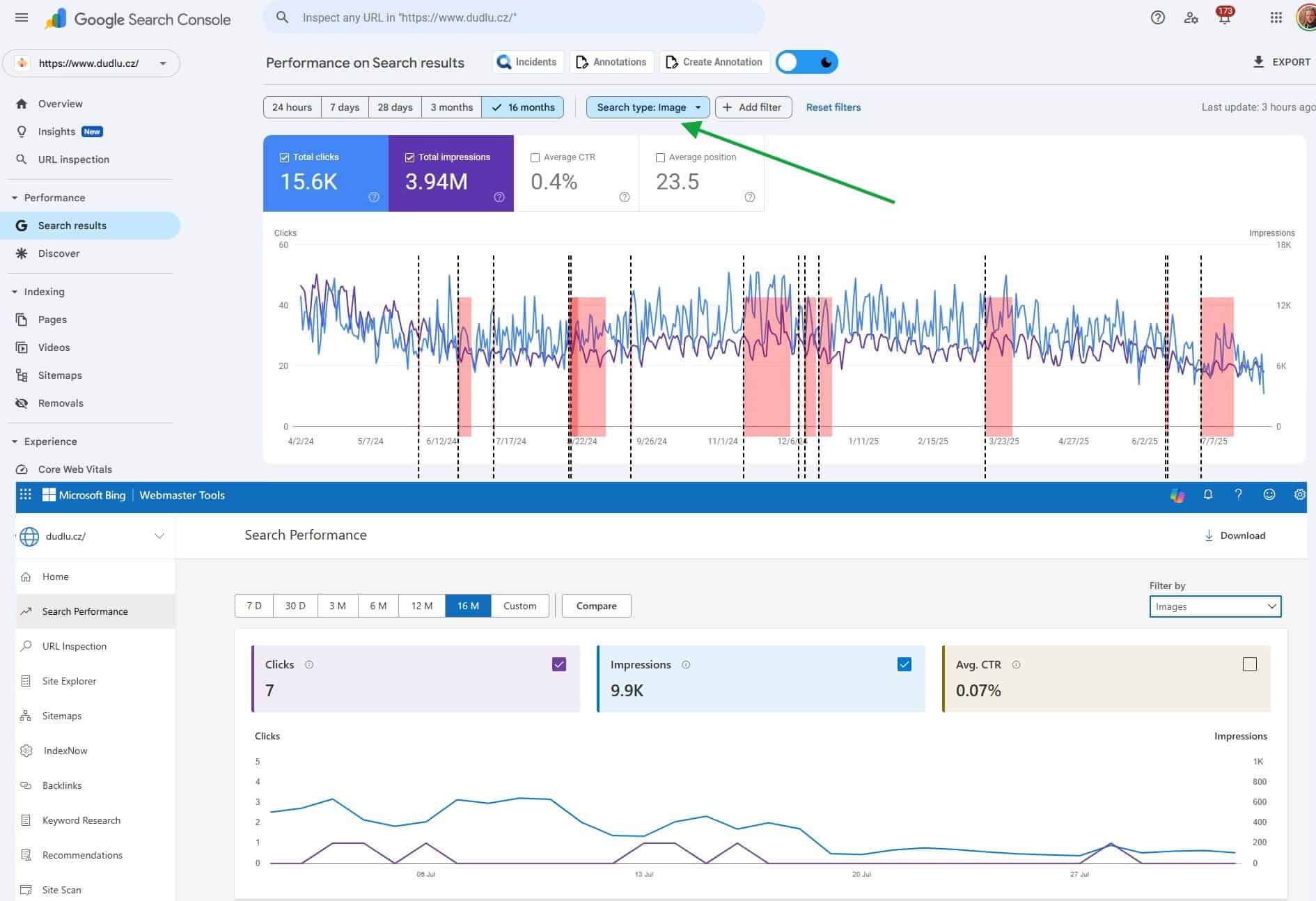Screen dimensions: 1316x901
Task: Click the URL inspection search field
Action: coord(514,17)
